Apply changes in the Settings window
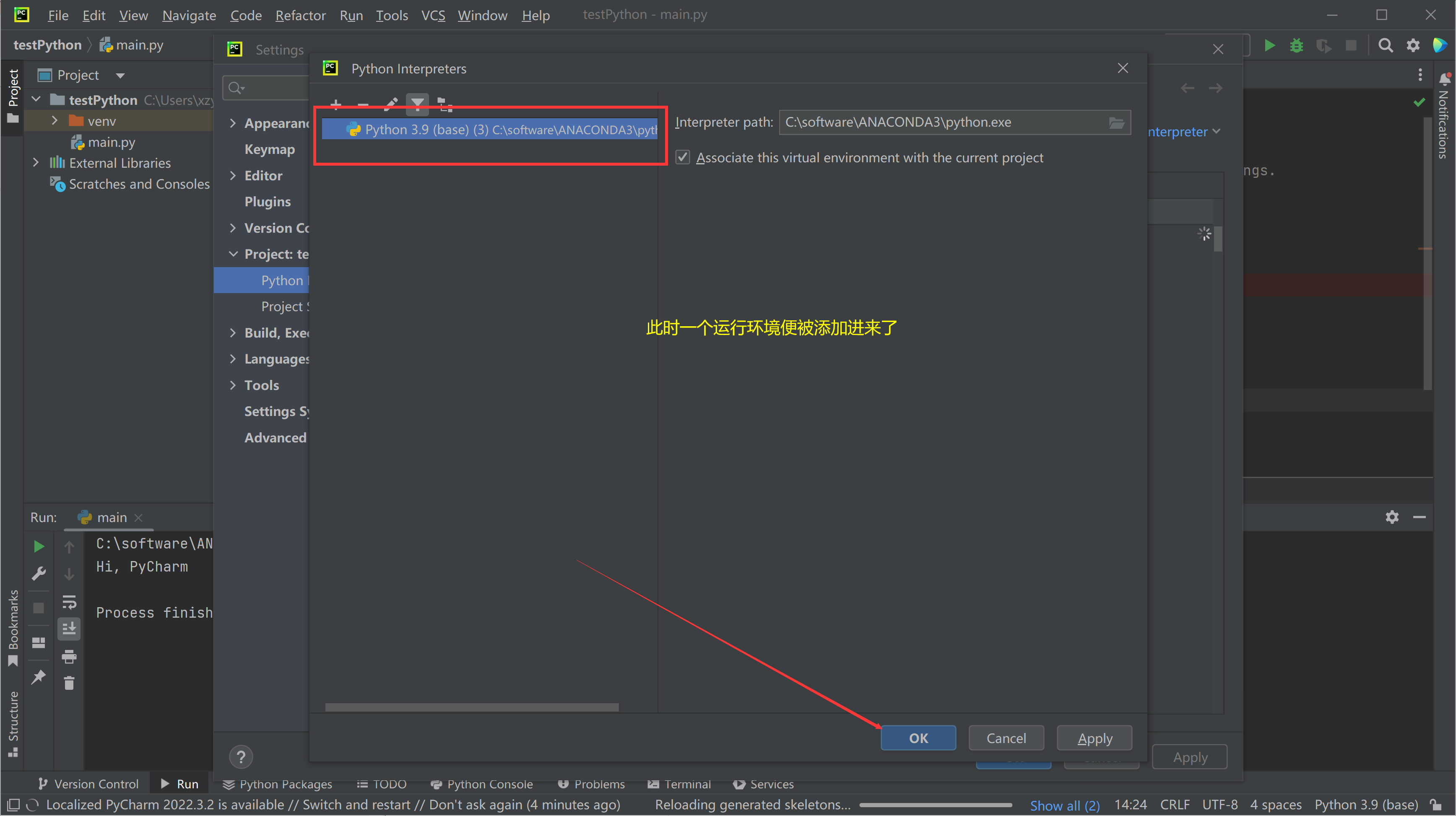This screenshot has width=1456, height=816. (1190, 757)
